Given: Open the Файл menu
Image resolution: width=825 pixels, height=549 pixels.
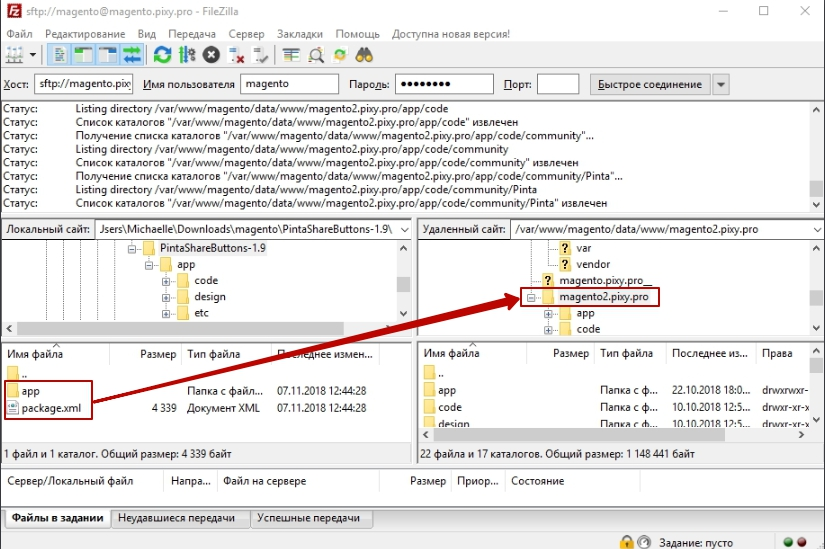Looking at the screenshot, I should click(19, 34).
